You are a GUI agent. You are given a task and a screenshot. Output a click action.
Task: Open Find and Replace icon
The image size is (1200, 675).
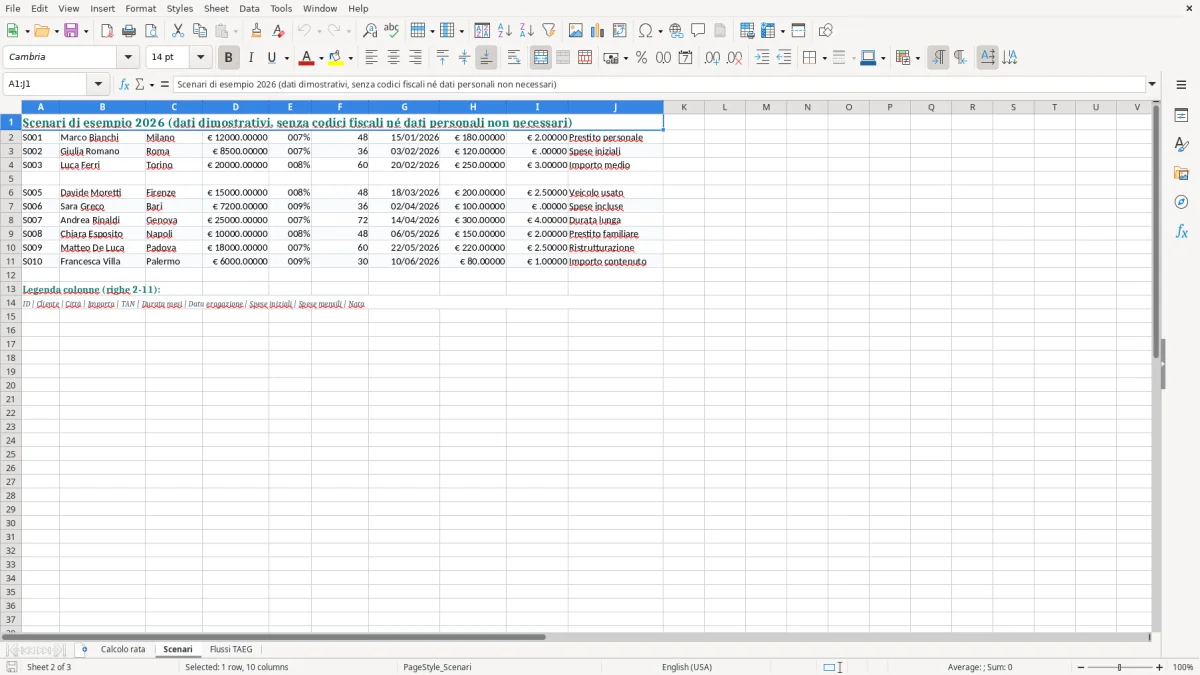tap(370, 31)
